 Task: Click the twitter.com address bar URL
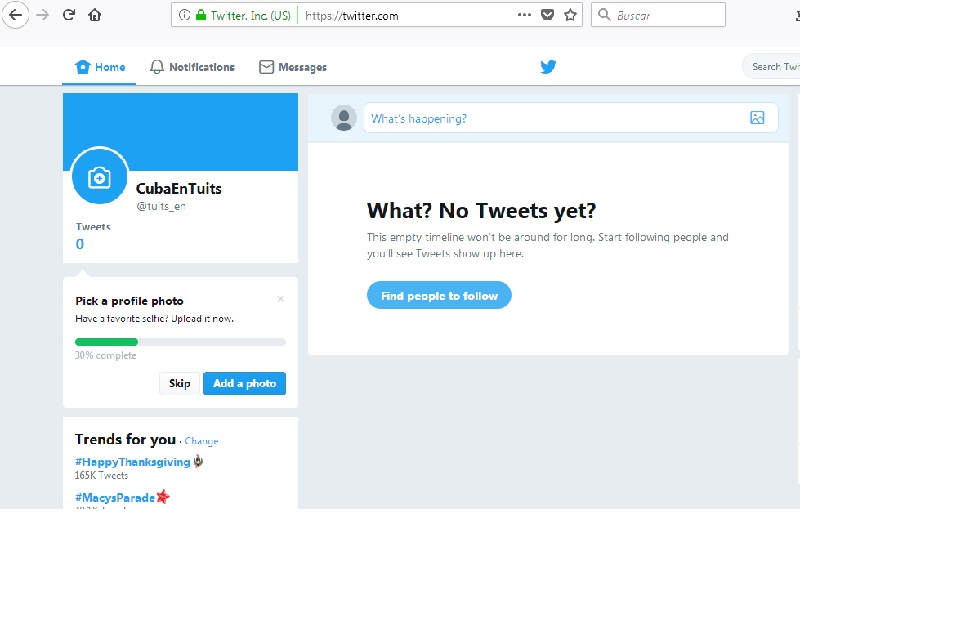click(x=352, y=16)
